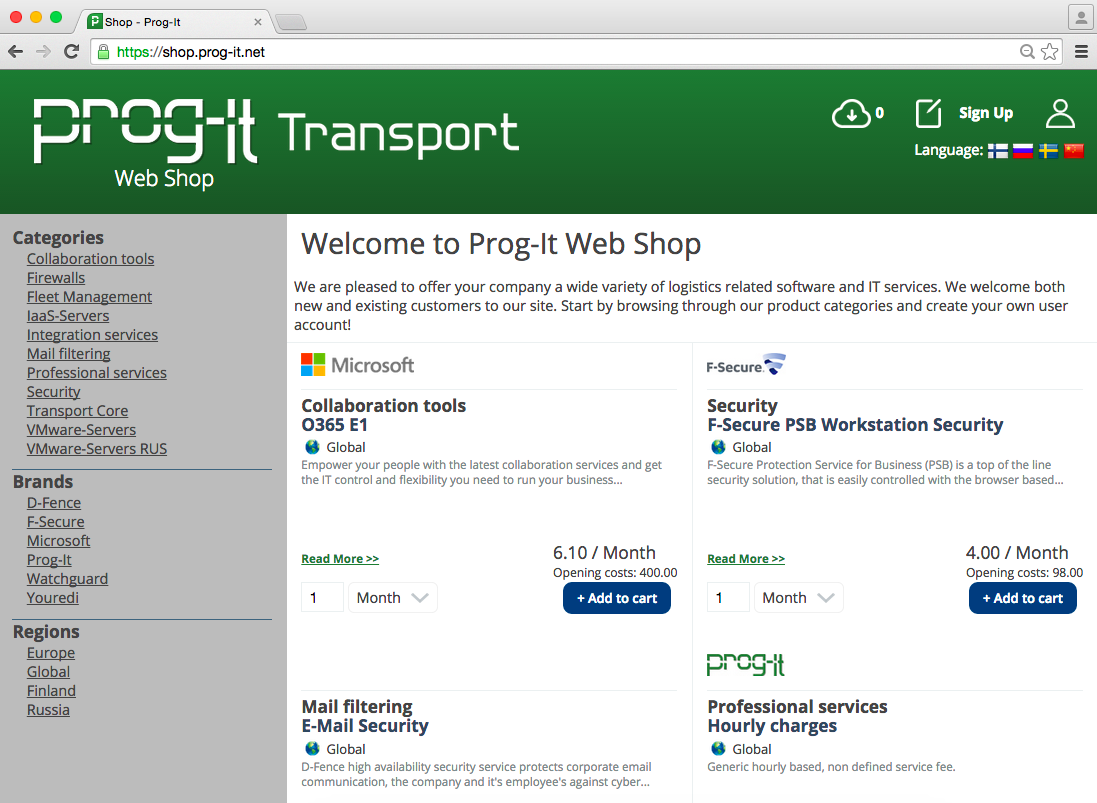This screenshot has width=1097, height=803.
Task: Browse the IaaS-Servers category
Action: (x=68, y=315)
